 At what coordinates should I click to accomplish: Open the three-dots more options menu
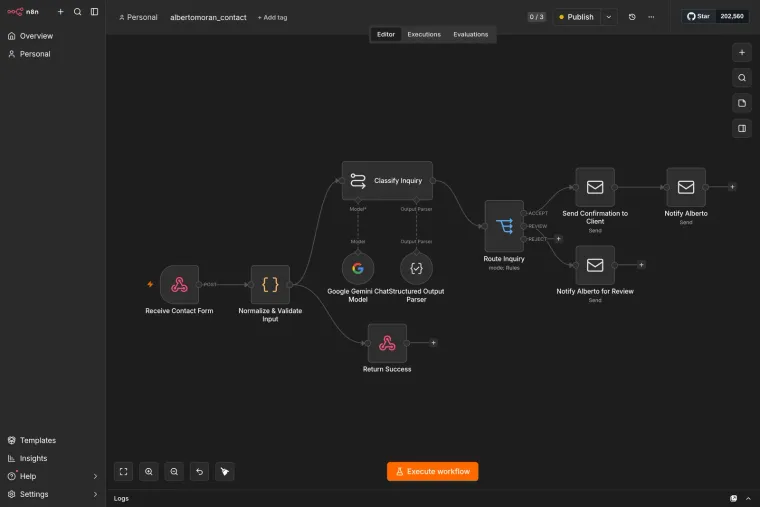coord(651,17)
